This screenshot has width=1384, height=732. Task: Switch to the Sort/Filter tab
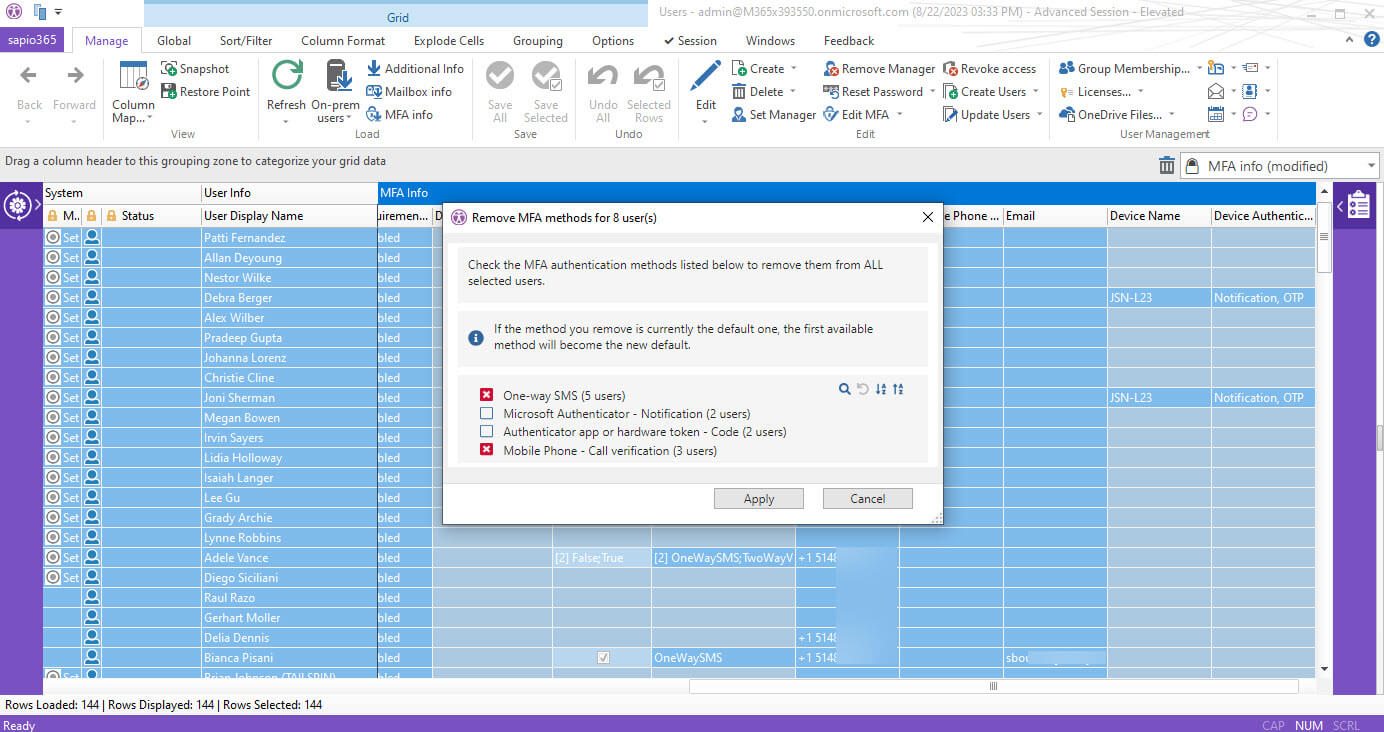point(246,41)
